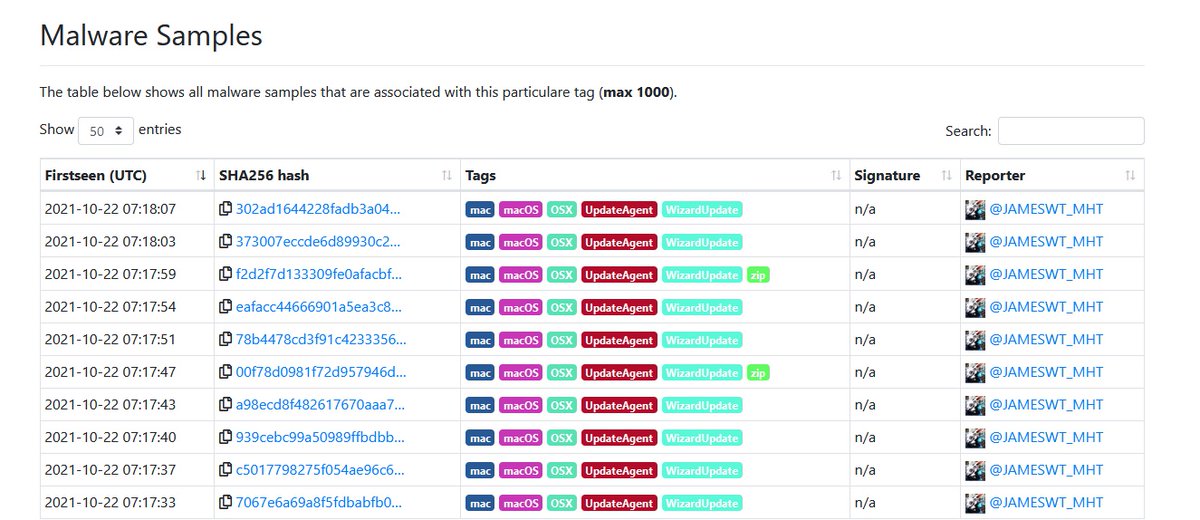
Task: Click OSX tag in eafacc44666901 row
Action: (x=562, y=308)
